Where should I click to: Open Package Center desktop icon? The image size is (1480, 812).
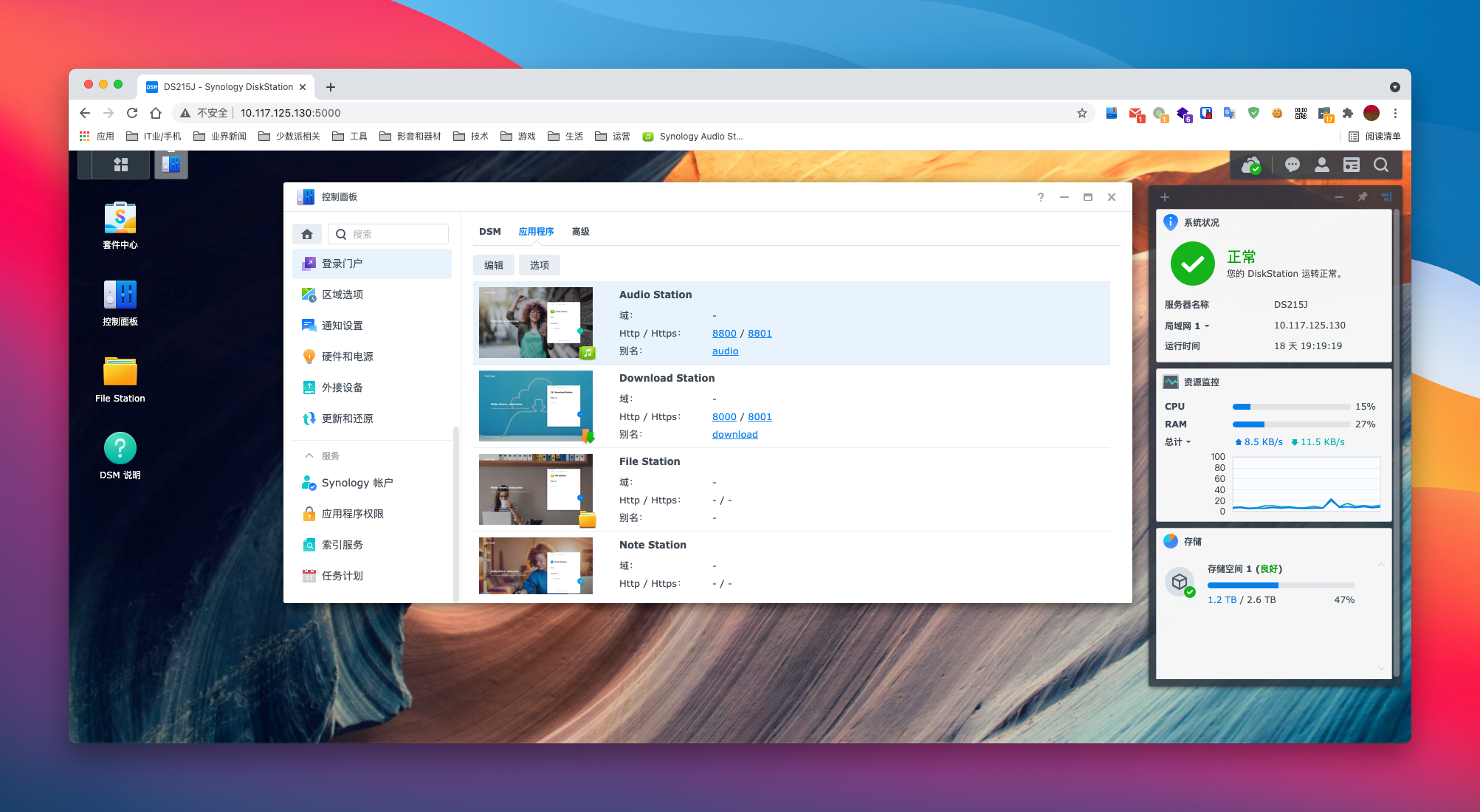(120, 219)
